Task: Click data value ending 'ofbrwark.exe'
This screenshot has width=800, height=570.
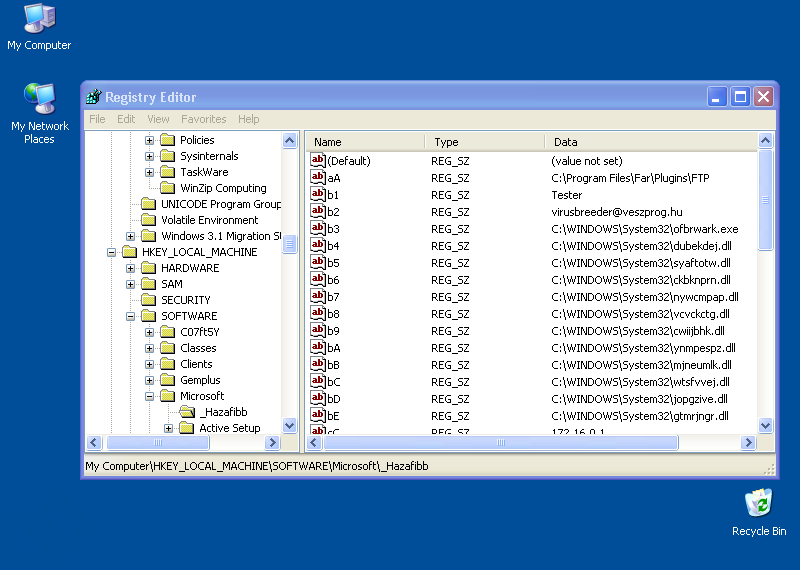Action: coord(644,229)
